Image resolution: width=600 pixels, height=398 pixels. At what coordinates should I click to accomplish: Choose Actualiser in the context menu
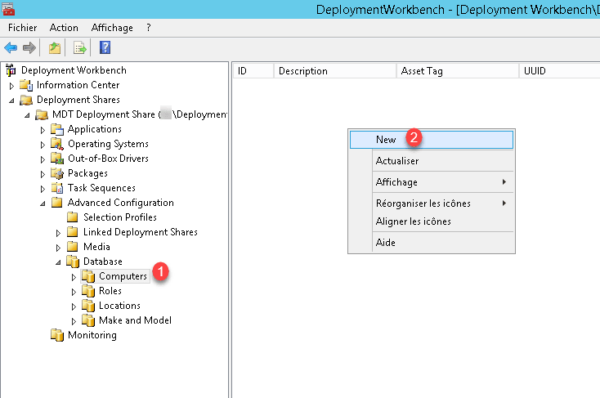click(431, 161)
